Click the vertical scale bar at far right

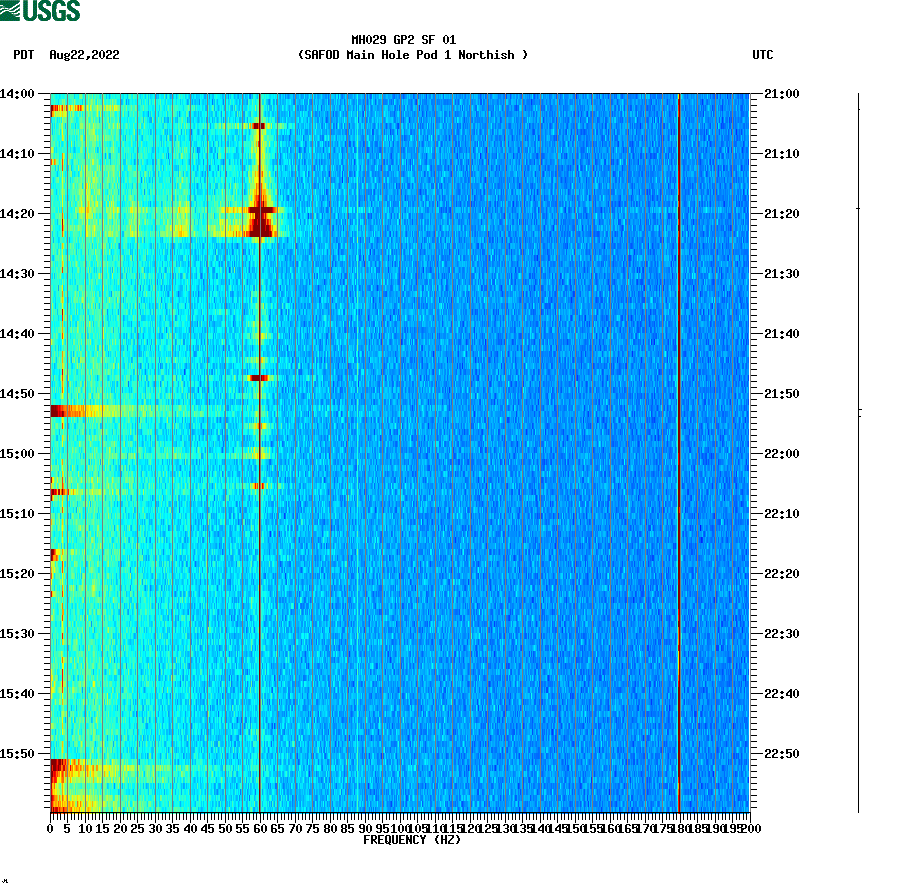(x=857, y=450)
